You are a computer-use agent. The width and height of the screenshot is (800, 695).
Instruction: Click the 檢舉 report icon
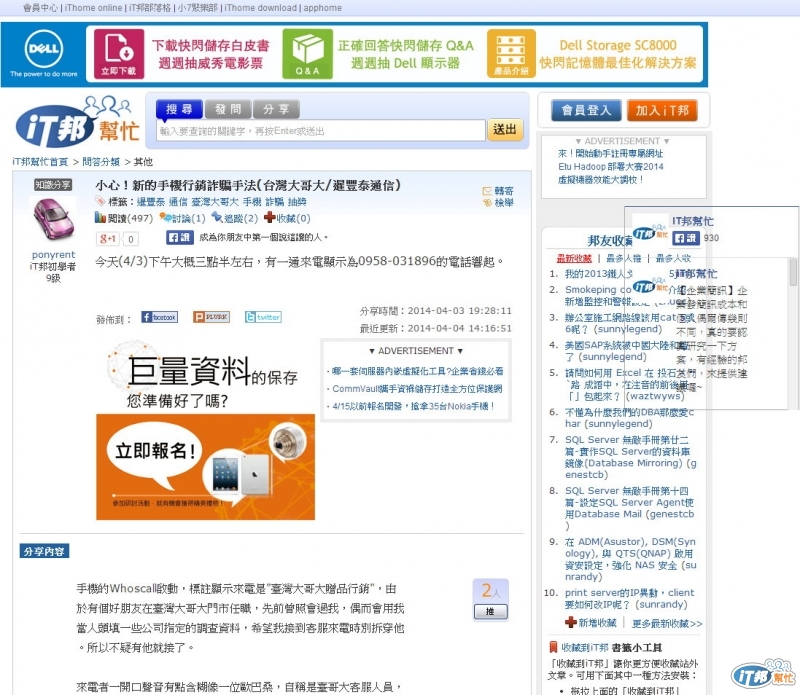(x=487, y=203)
